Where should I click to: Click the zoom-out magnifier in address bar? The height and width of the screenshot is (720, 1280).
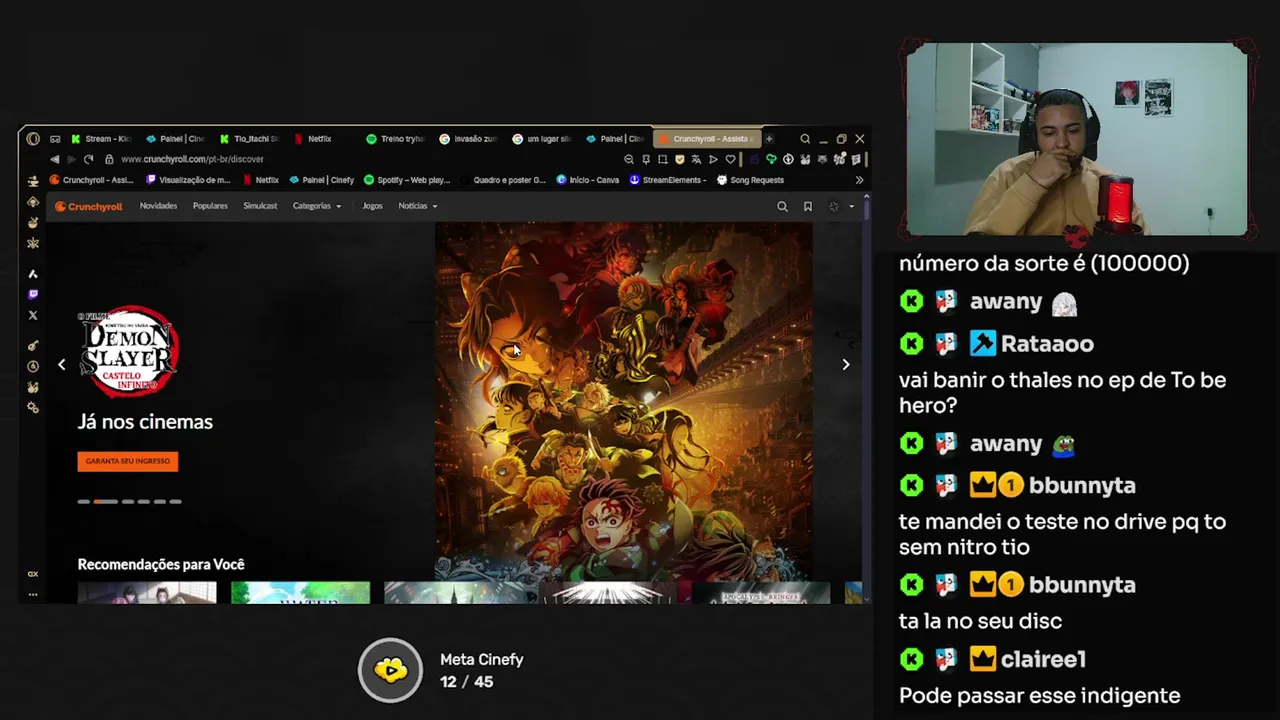tap(629, 159)
